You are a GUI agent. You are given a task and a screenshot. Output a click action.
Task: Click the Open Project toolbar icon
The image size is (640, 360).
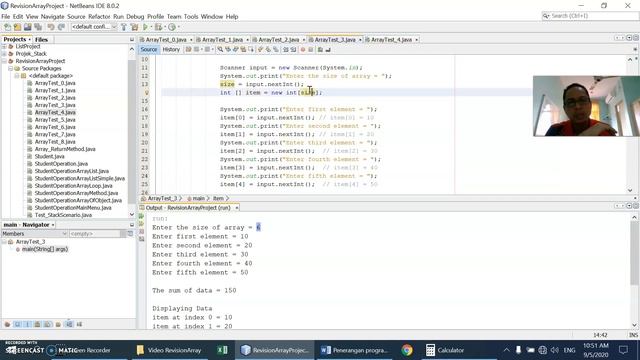[27, 27]
